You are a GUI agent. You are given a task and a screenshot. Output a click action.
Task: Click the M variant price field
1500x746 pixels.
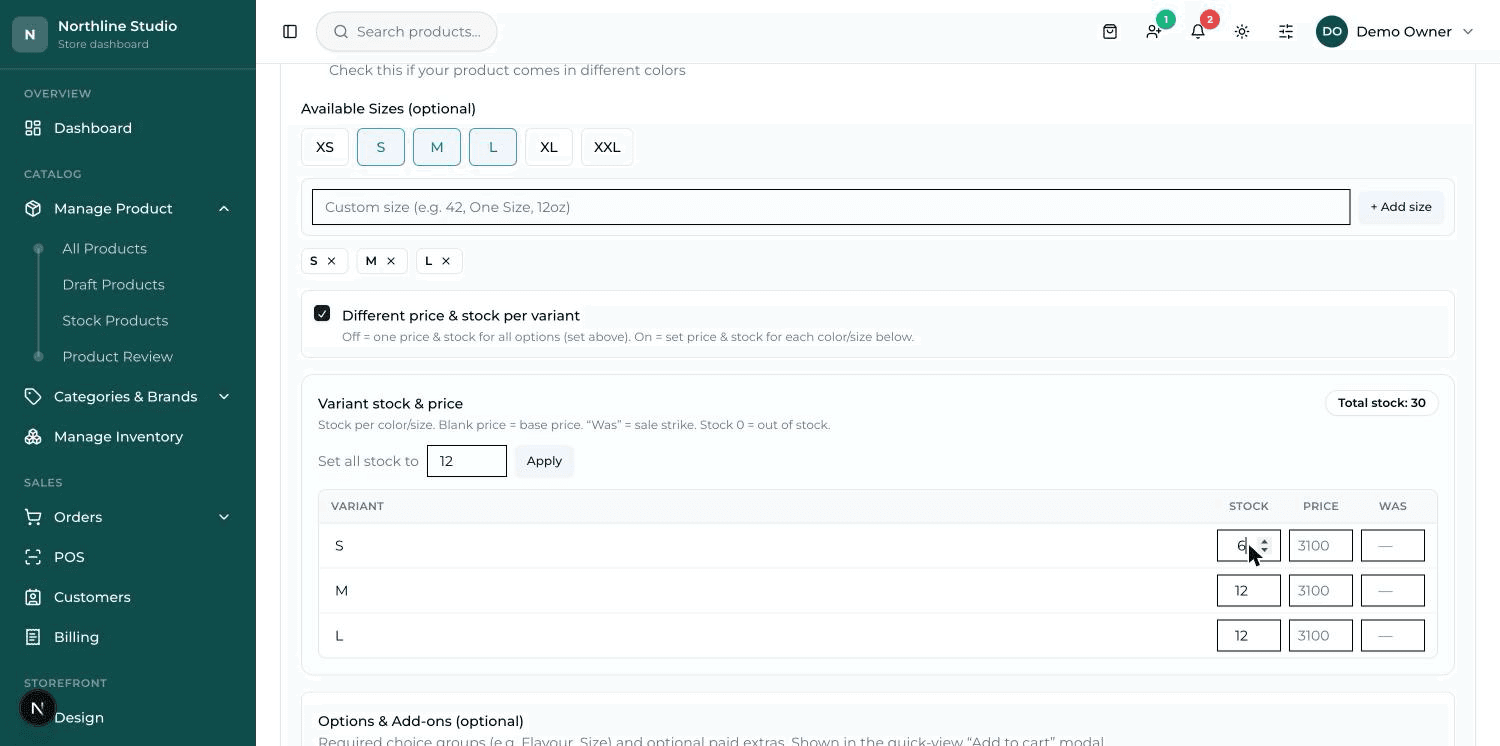click(x=1321, y=591)
